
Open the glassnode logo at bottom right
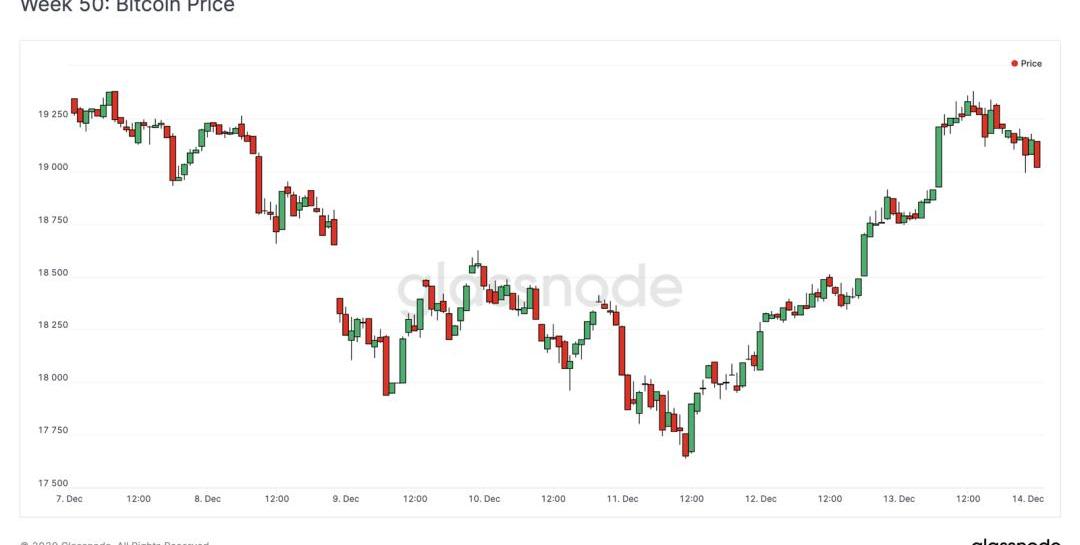coord(1015,541)
